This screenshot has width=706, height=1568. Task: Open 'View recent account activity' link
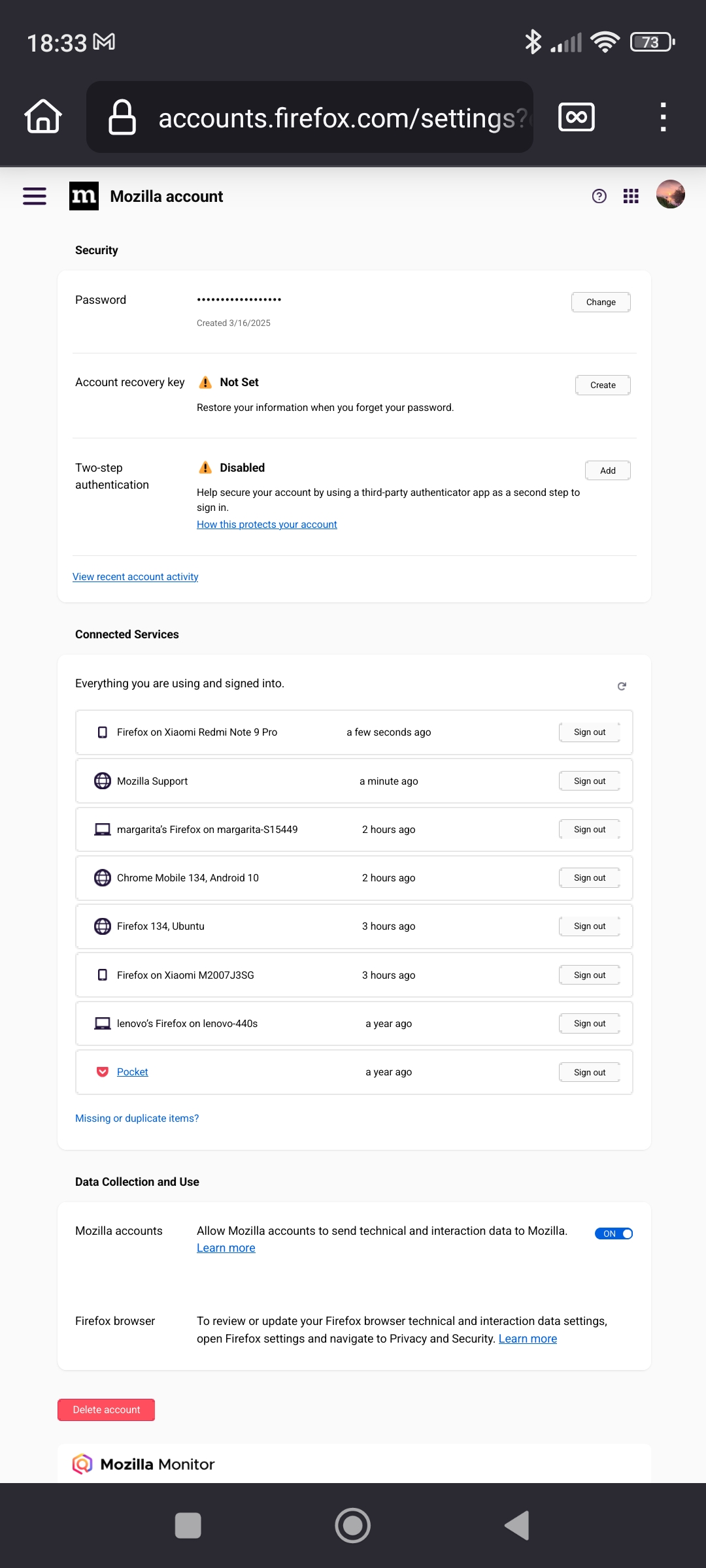coord(135,577)
